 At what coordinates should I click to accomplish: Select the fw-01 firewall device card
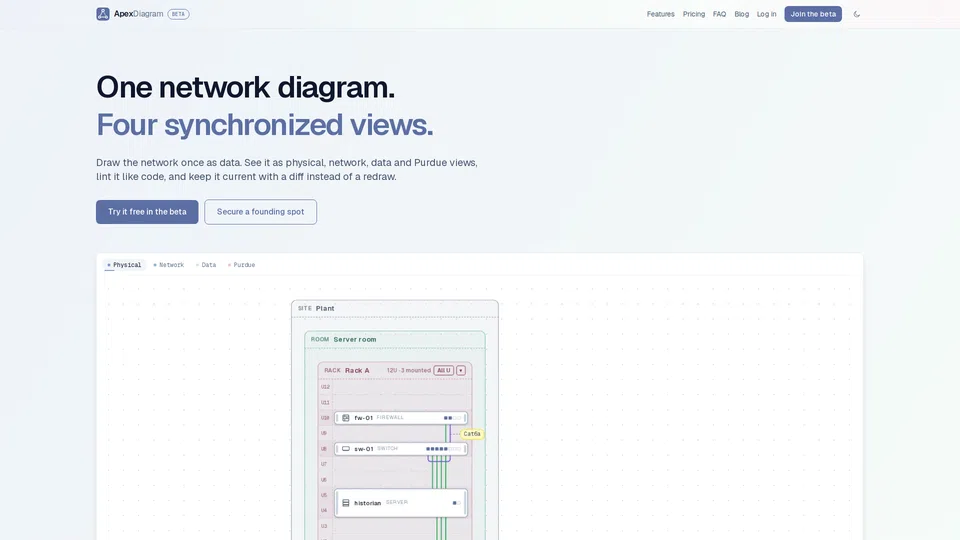[401, 418]
